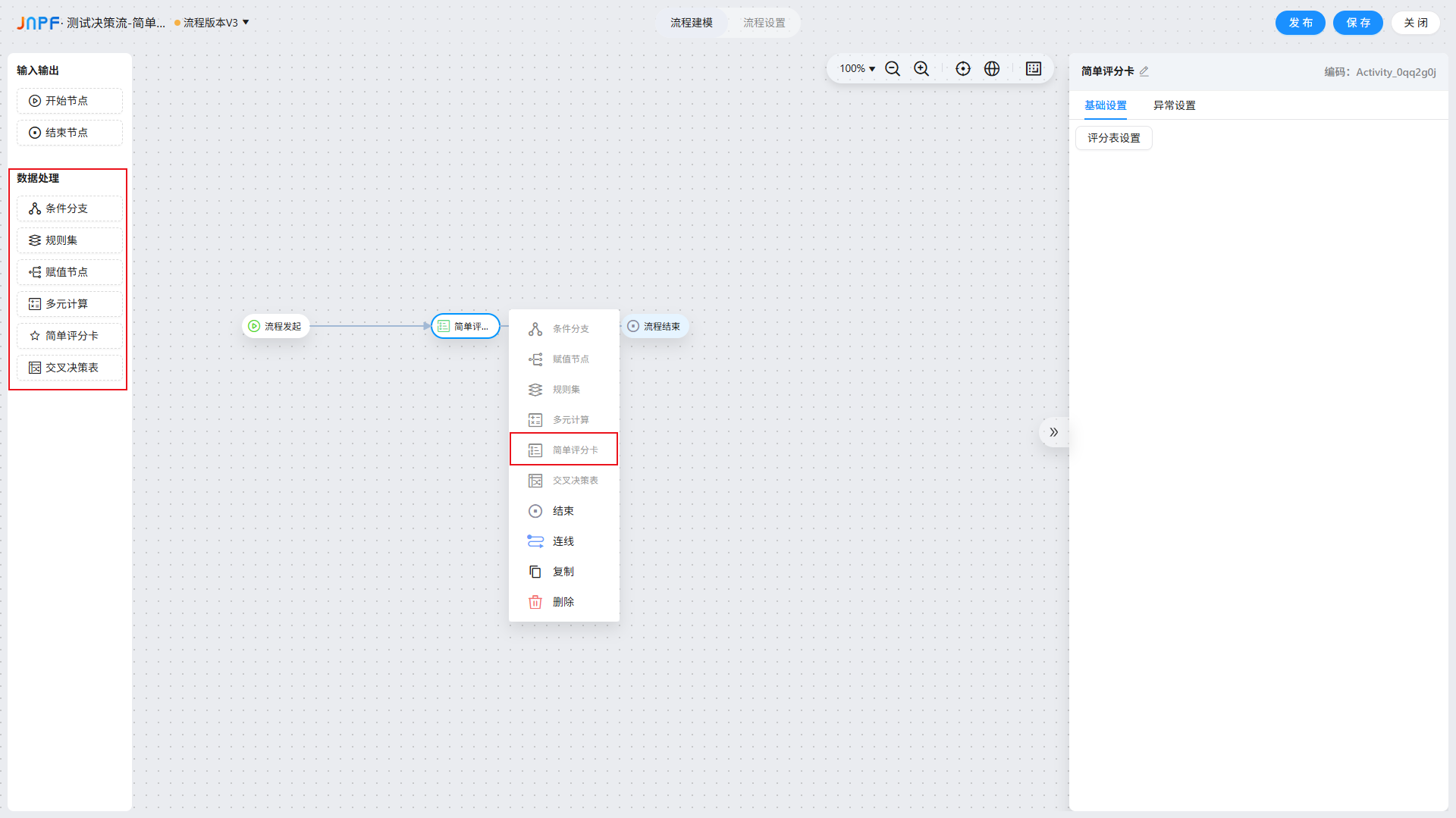Click the zoom out magnifier icon
Screen dimensions: 1456x818
click(893, 69)
